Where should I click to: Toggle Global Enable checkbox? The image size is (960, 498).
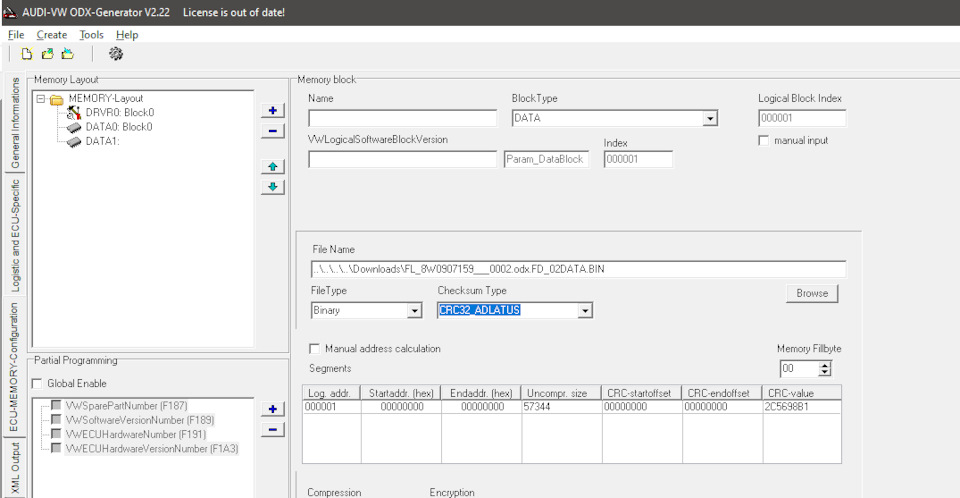(37, 383)
